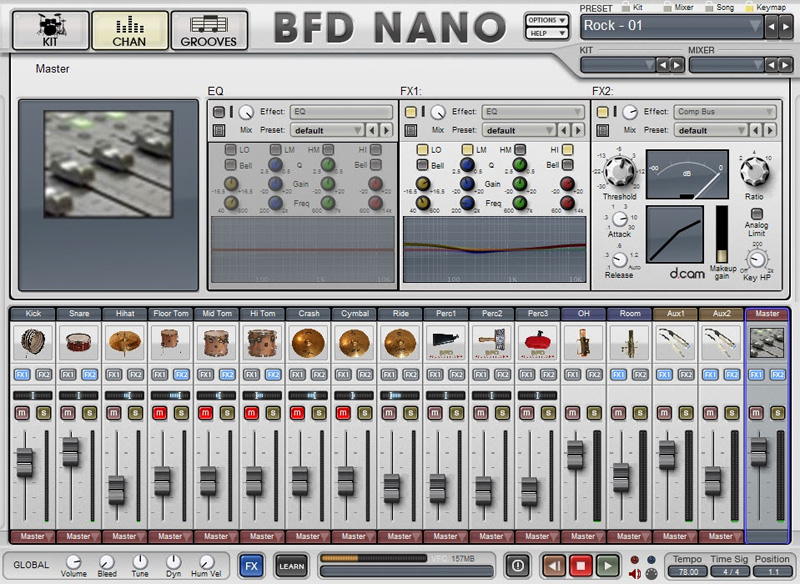Click the panic button in transport bar
This screenshot has width=800, height=584.
518,565
